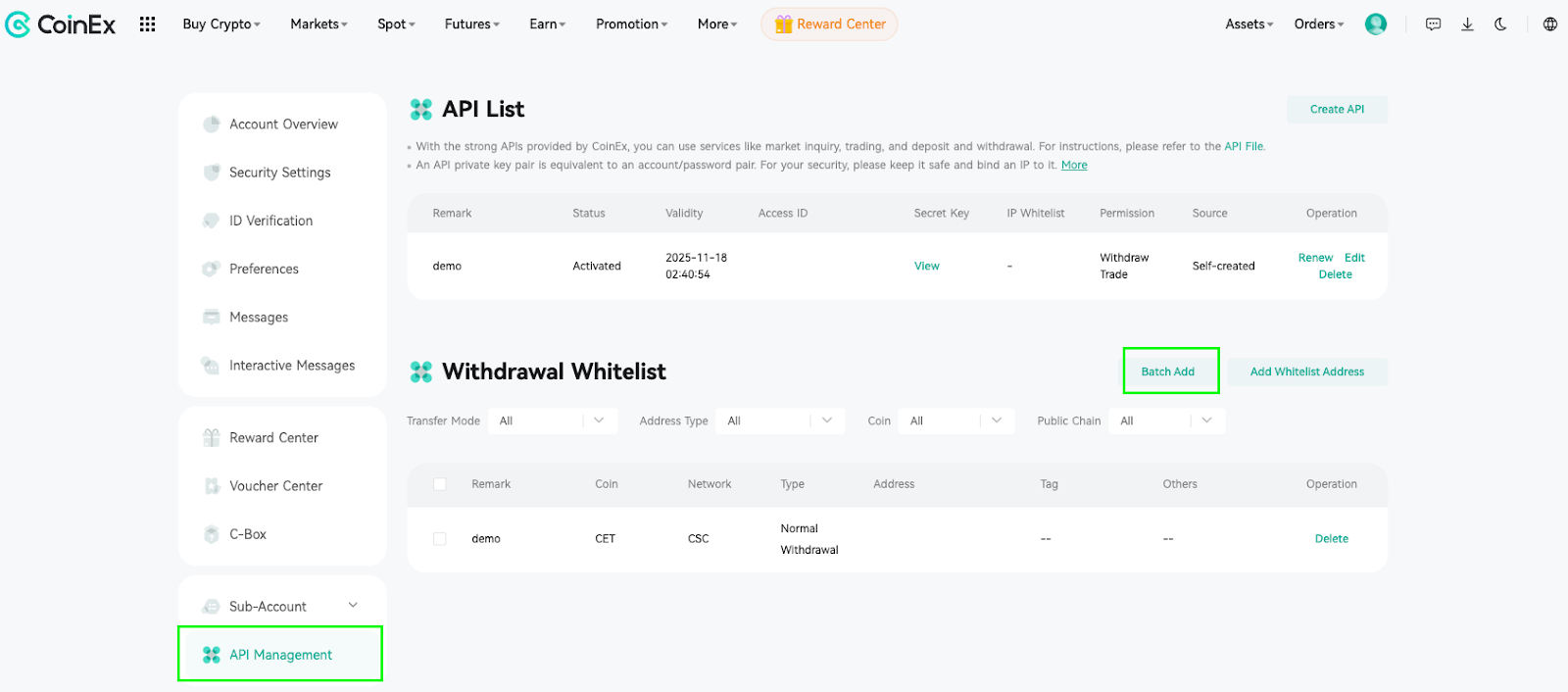Click the user profile avatar icon
This screenshot has height=692, width=1568.
pos(1376,25)
